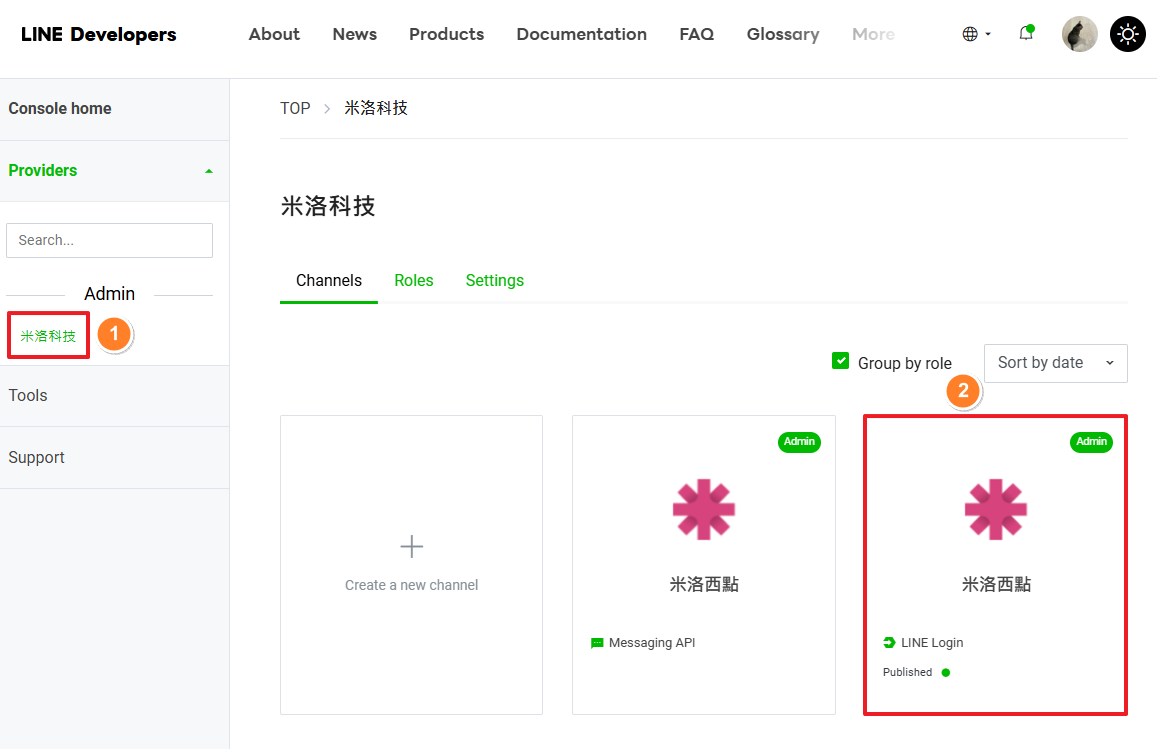Click the plus icon to create channel
The height and width of the screenshot is (749, 1157).
tap(411, 546)
